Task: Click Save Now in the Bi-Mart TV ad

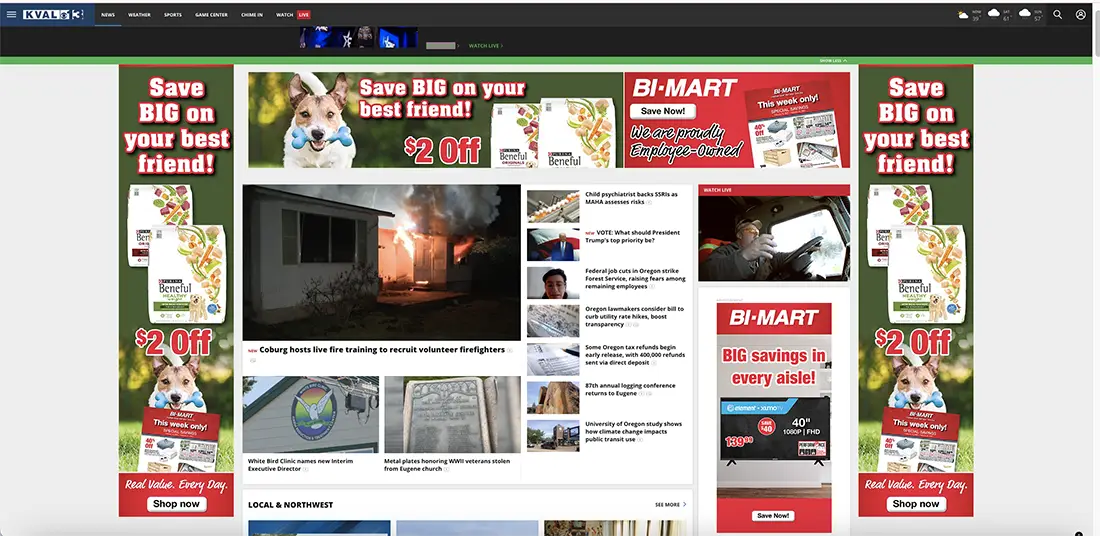Action: click(773, 516)
